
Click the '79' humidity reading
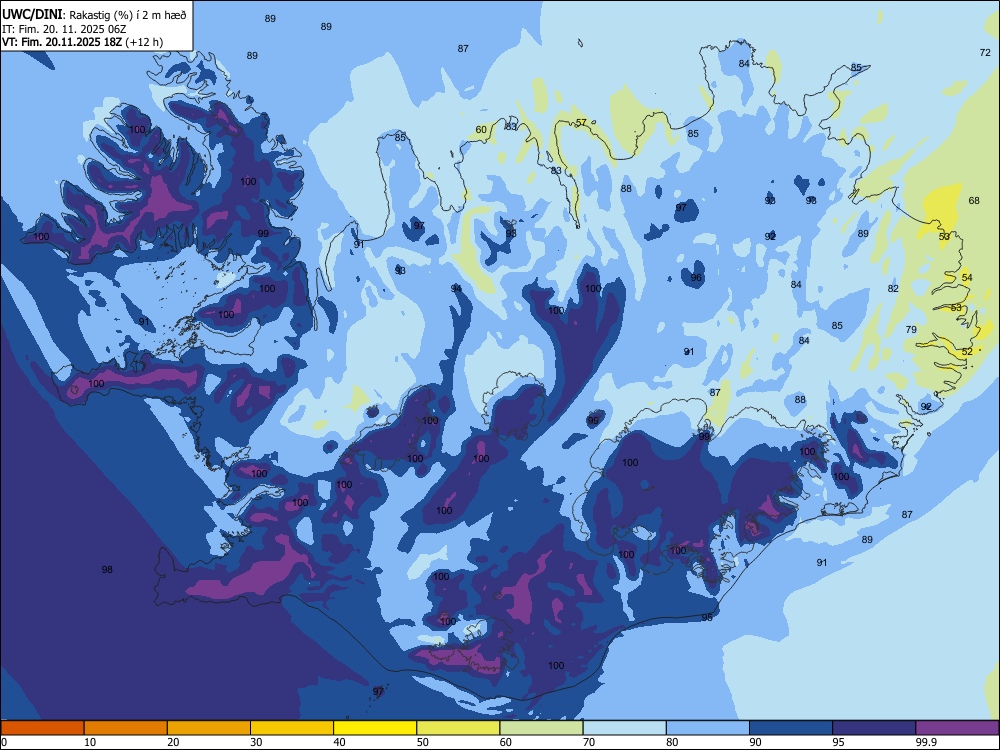pyautogui.click(x=911, y=329)
